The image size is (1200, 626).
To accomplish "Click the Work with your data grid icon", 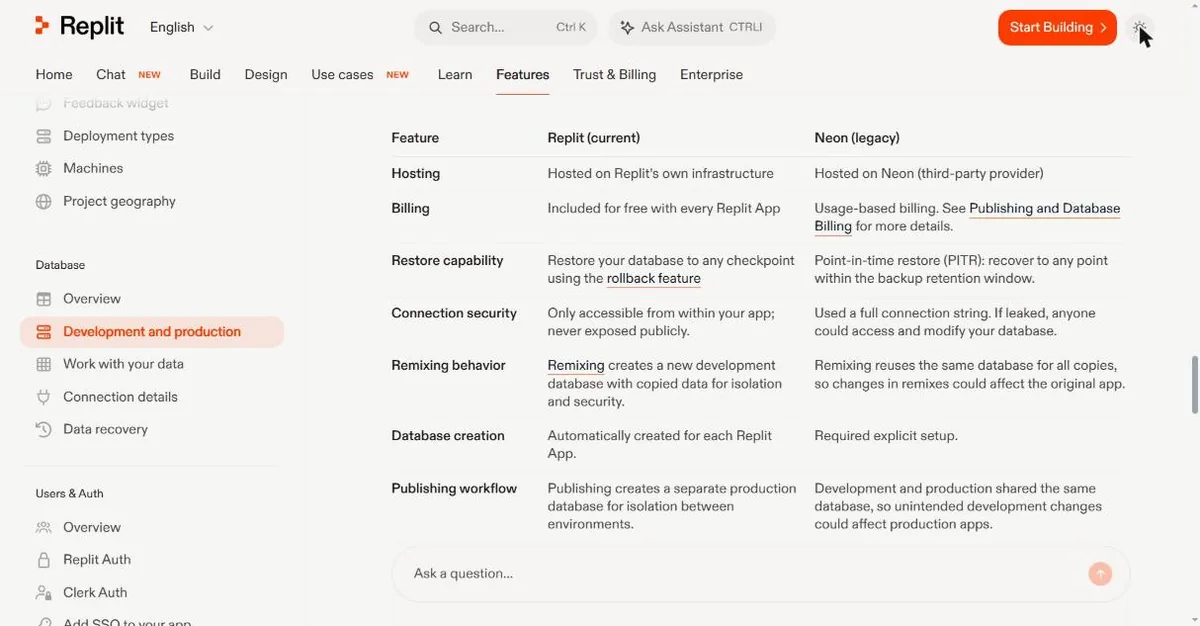I will click(43, 365).
